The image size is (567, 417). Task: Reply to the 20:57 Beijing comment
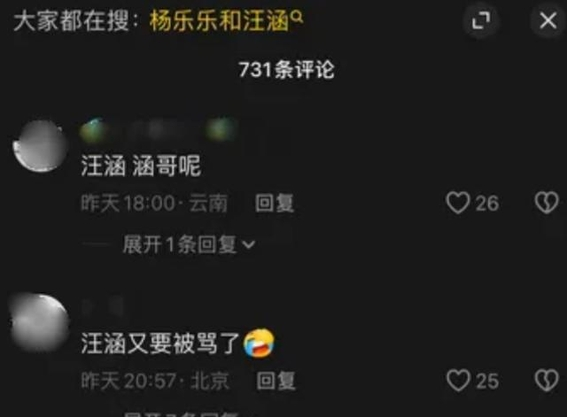pyautogui.click(x=276, y=381)
